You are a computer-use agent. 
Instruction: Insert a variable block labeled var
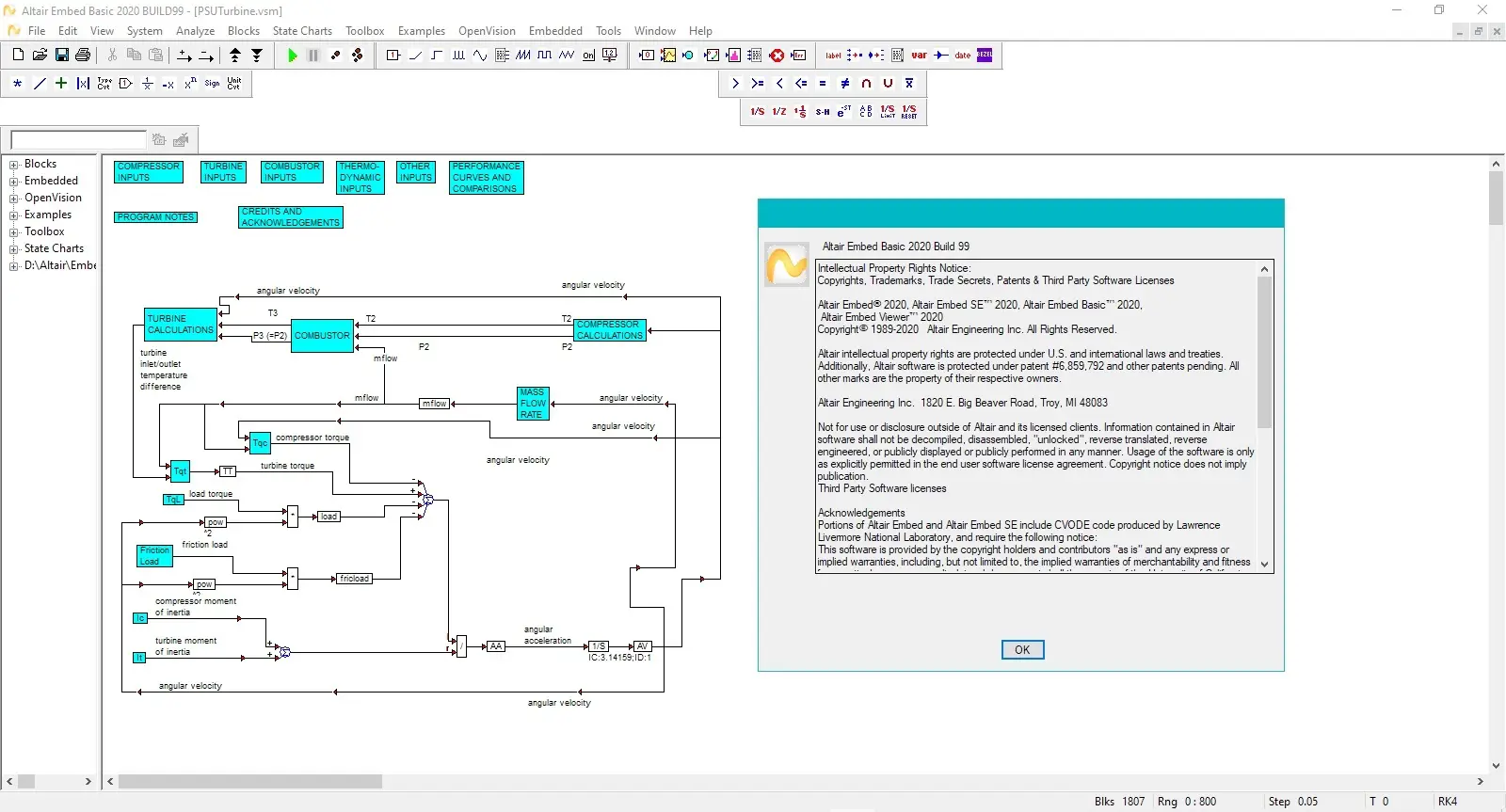click(x=920, y=56)
